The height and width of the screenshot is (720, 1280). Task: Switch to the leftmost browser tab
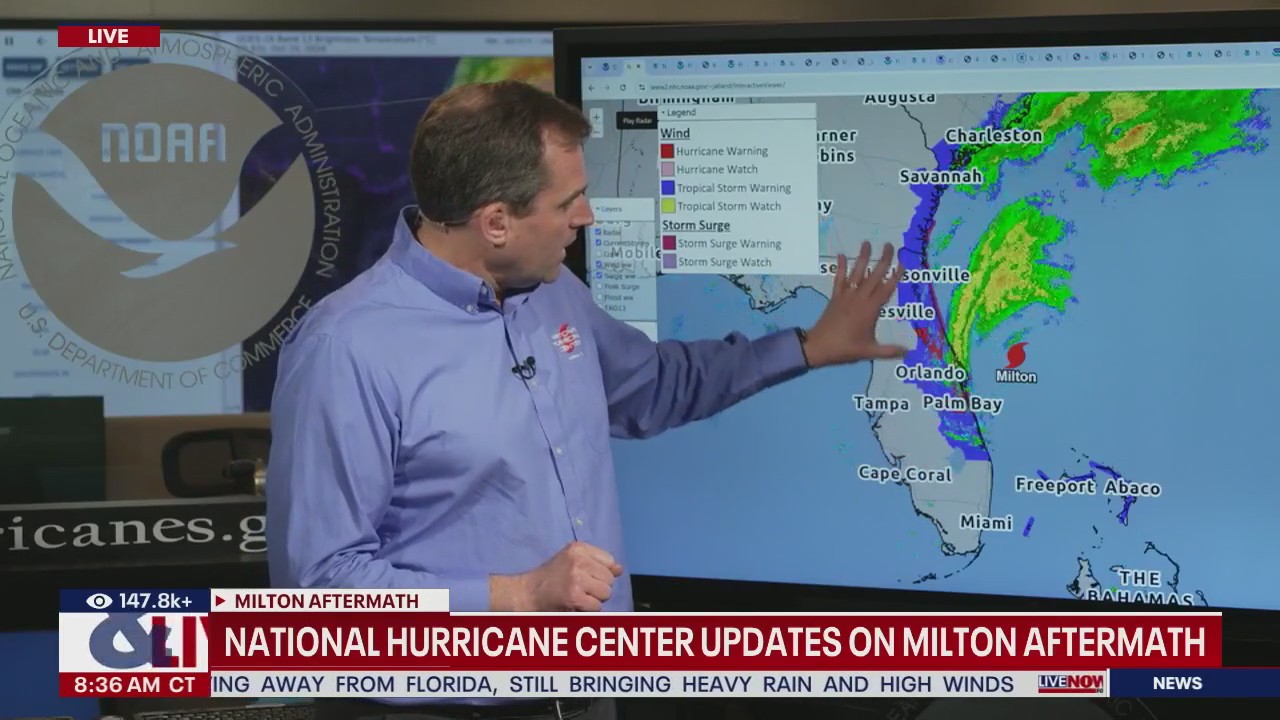point(606,66)
